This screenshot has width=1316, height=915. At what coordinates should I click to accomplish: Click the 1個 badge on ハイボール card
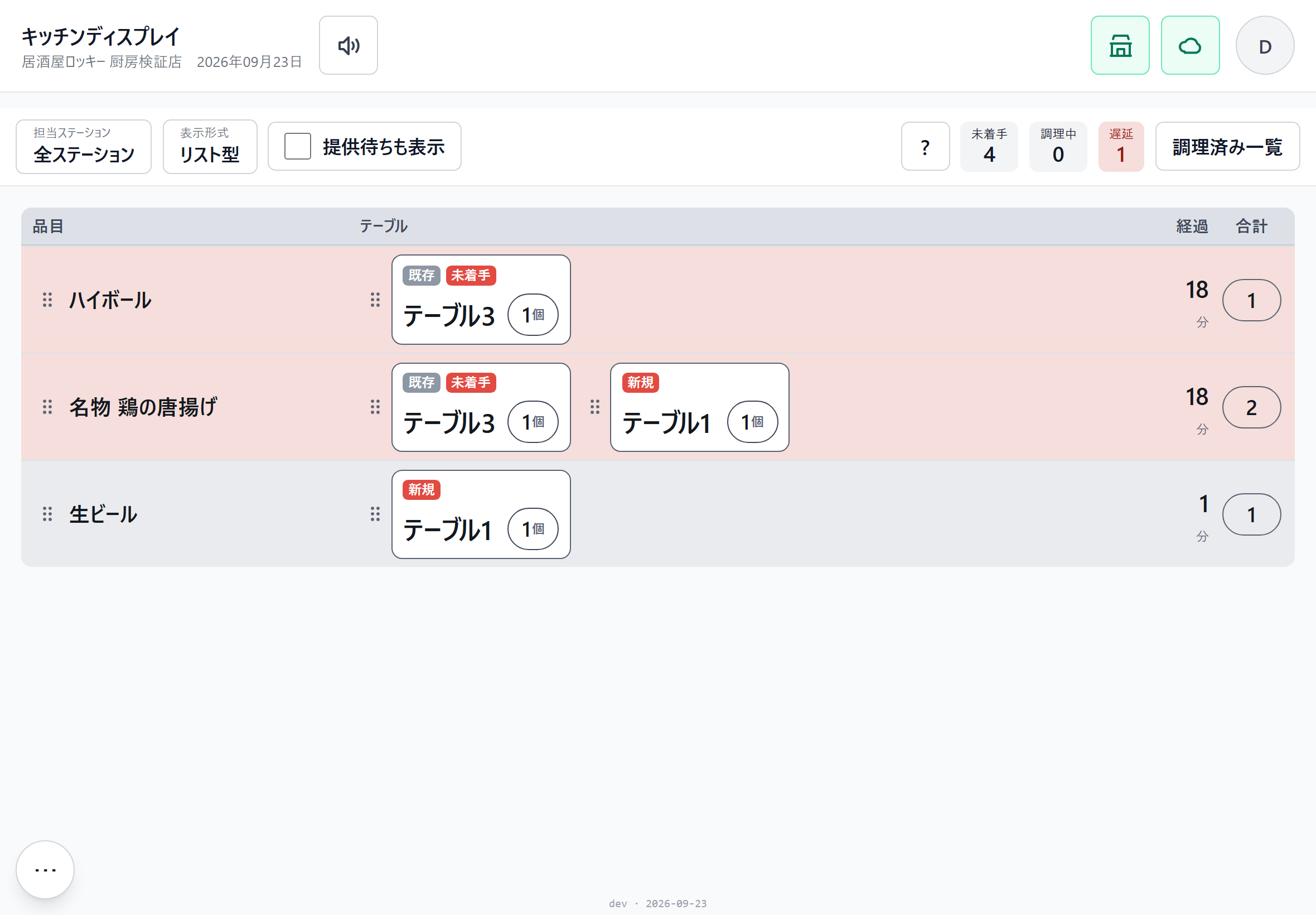[534, 315]
